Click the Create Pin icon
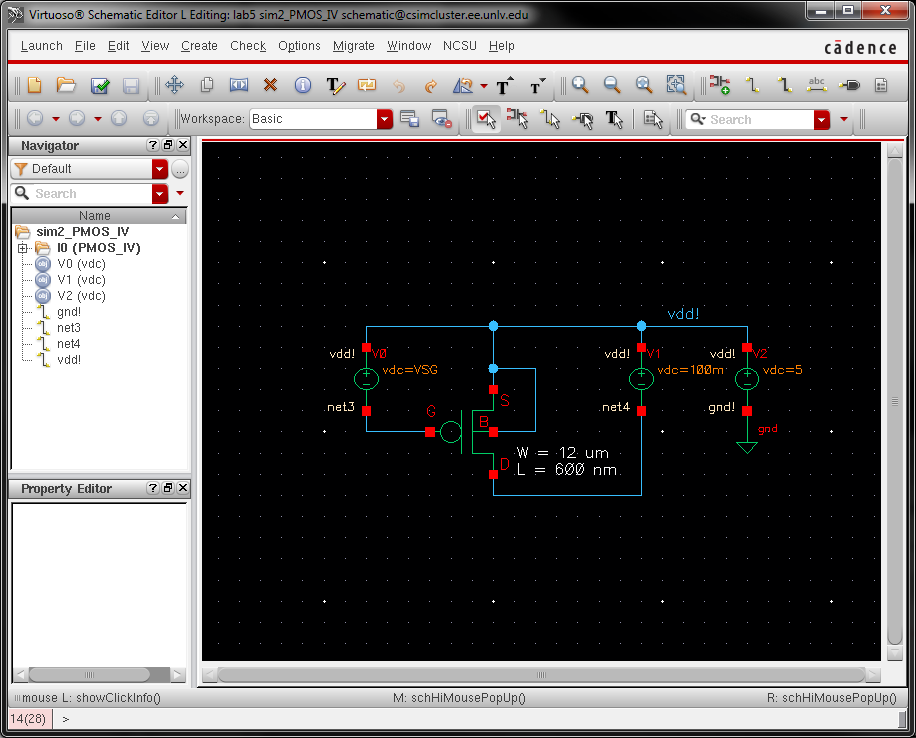 (849, 86)
